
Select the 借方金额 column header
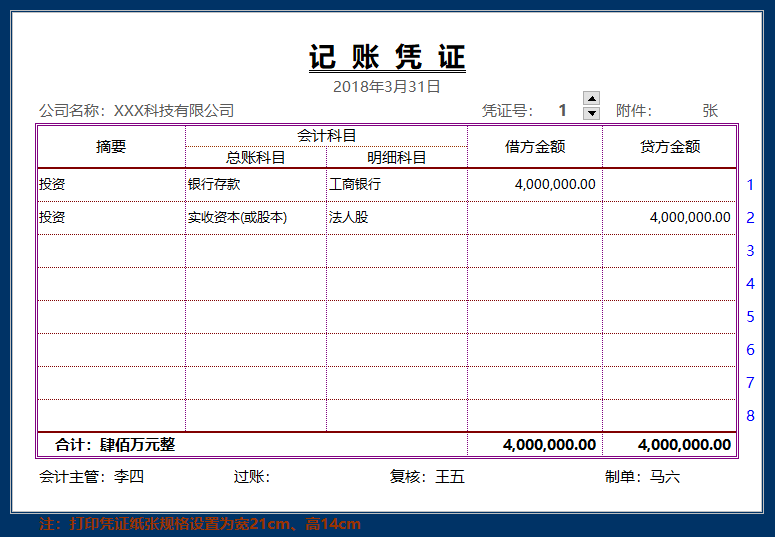pos(535,147)
